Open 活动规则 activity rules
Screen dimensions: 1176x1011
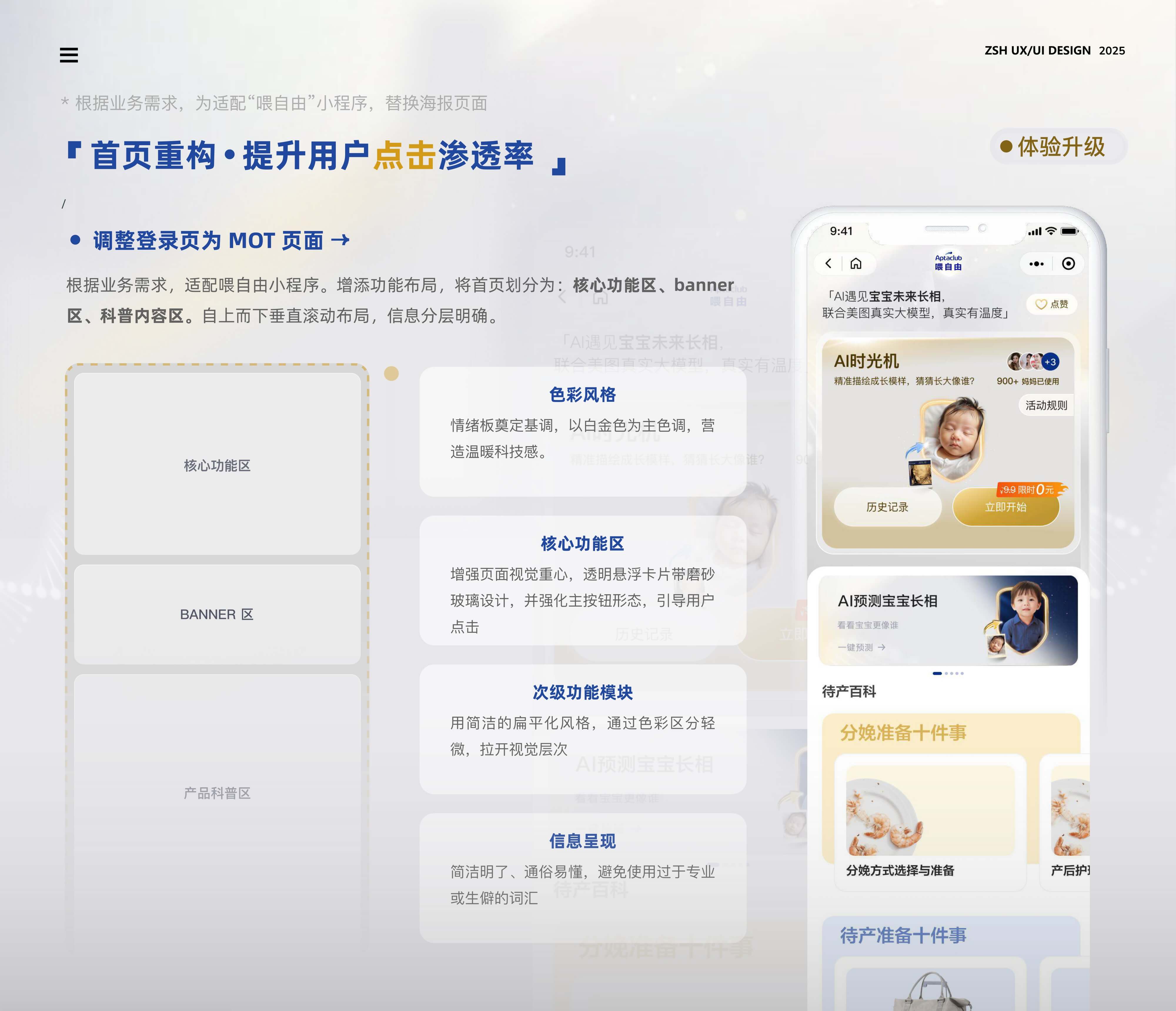tap(1046, 405)
